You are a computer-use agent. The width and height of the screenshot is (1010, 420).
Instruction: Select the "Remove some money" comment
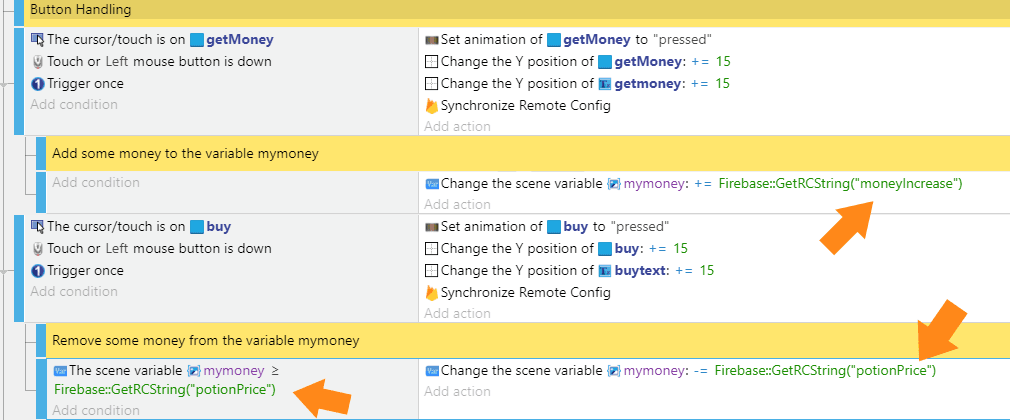(x=202, y=341)
